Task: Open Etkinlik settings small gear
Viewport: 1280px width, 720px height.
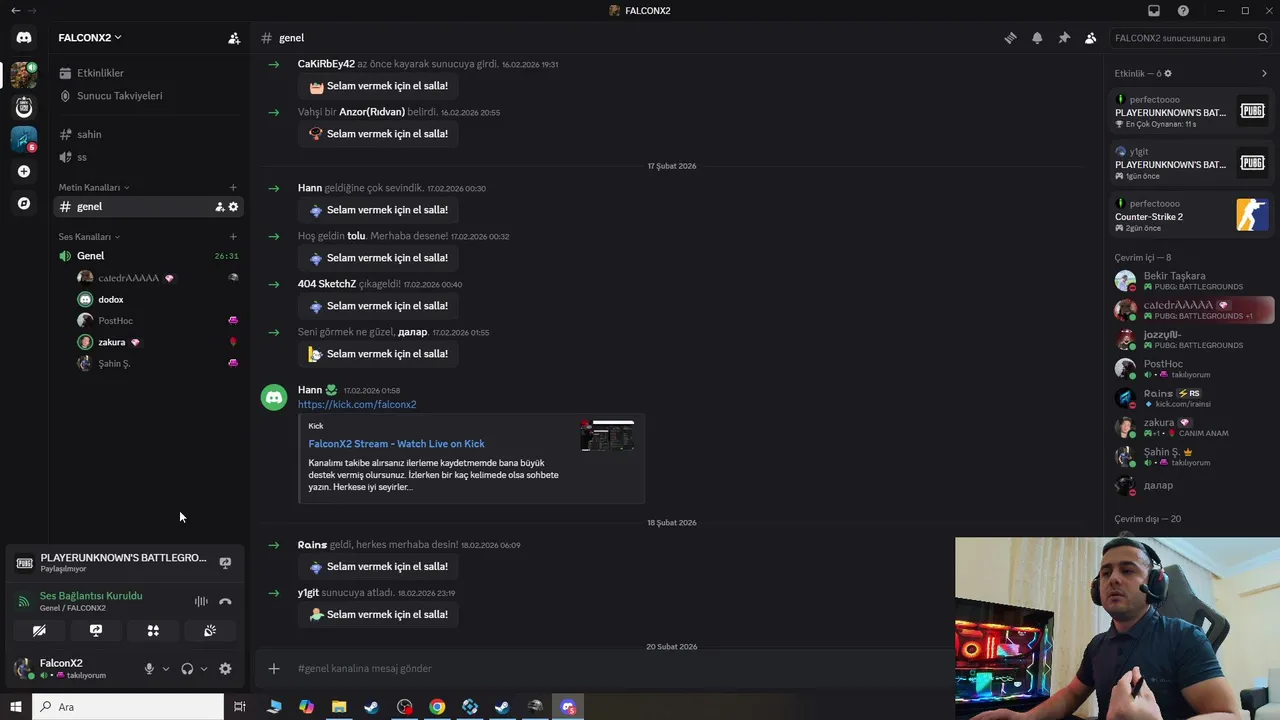Action: [x=1168, y=74]
